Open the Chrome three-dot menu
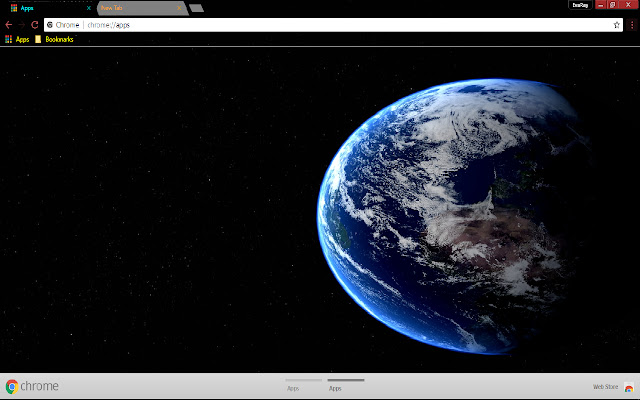The width and height of the screenshot is (640, 400). [x=632, y=25]
